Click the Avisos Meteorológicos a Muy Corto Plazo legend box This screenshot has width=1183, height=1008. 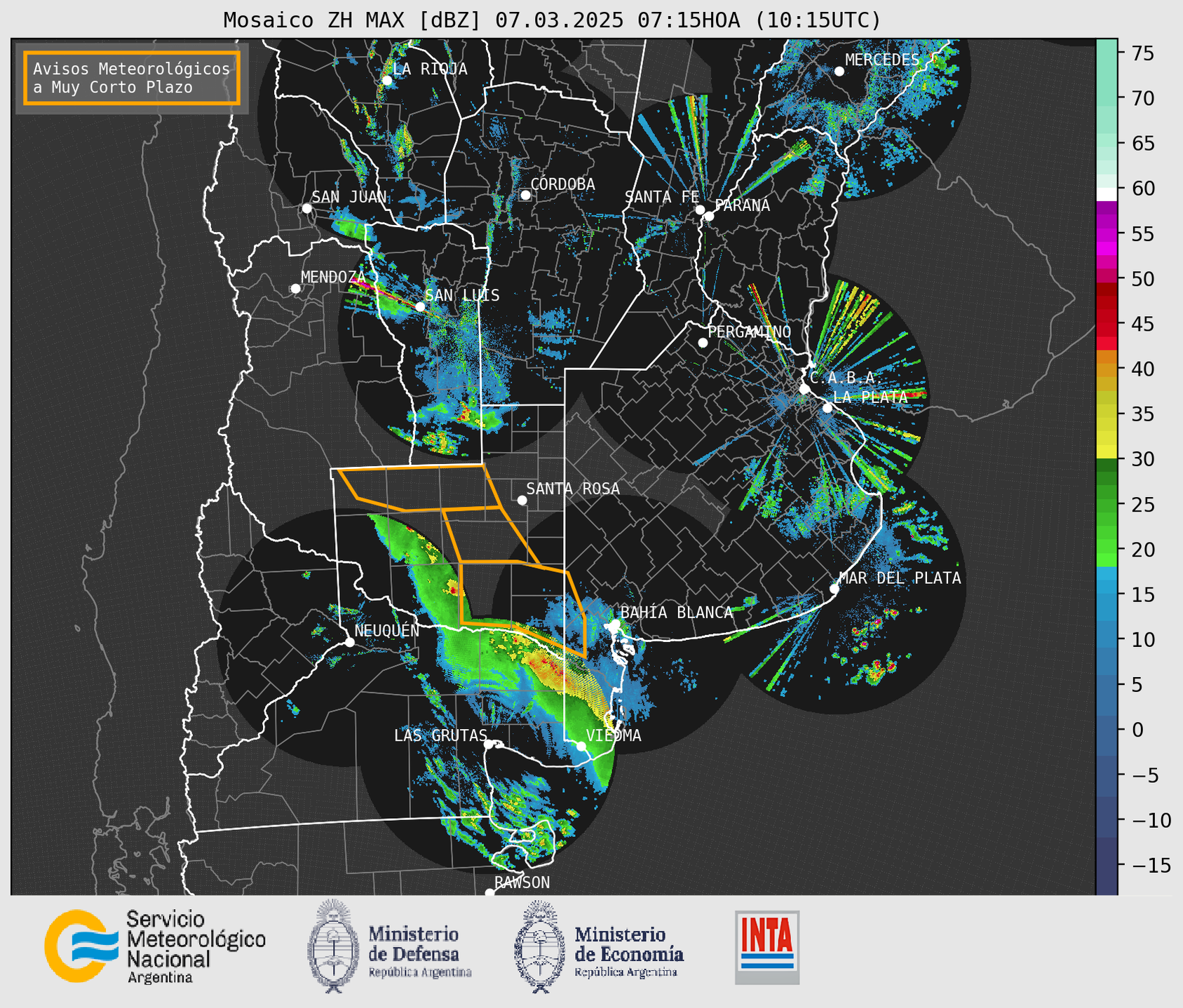point(132,78)
